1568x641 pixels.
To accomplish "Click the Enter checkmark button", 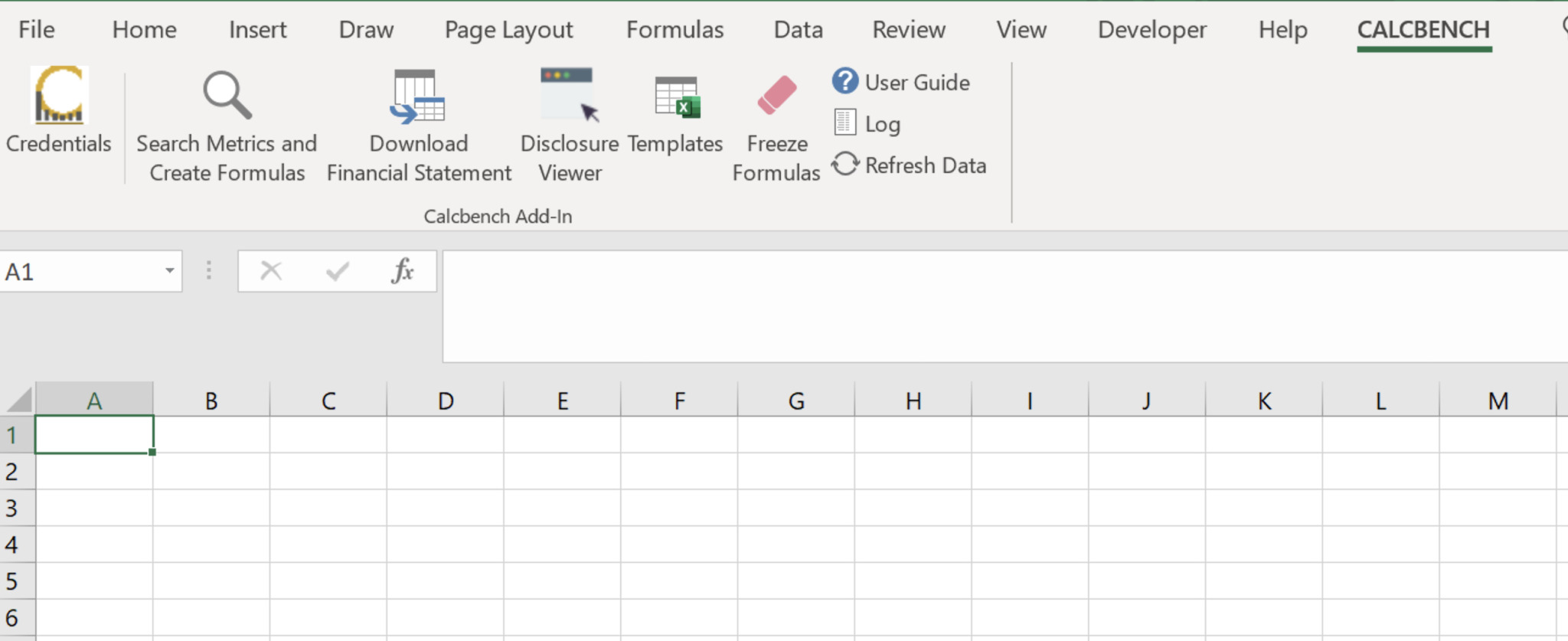I will [x=337, y=271].
